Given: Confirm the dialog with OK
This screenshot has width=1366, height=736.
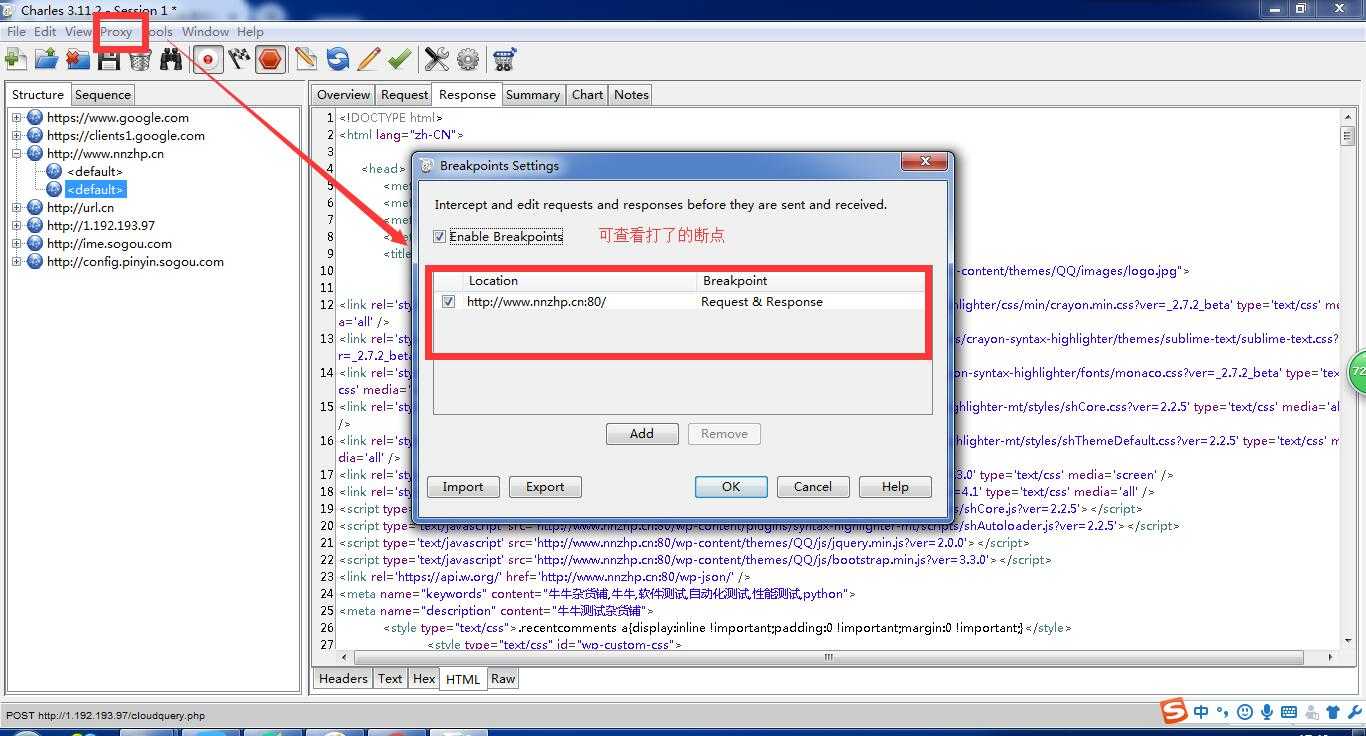Looking at the screenshot, I should pos(731,487).
